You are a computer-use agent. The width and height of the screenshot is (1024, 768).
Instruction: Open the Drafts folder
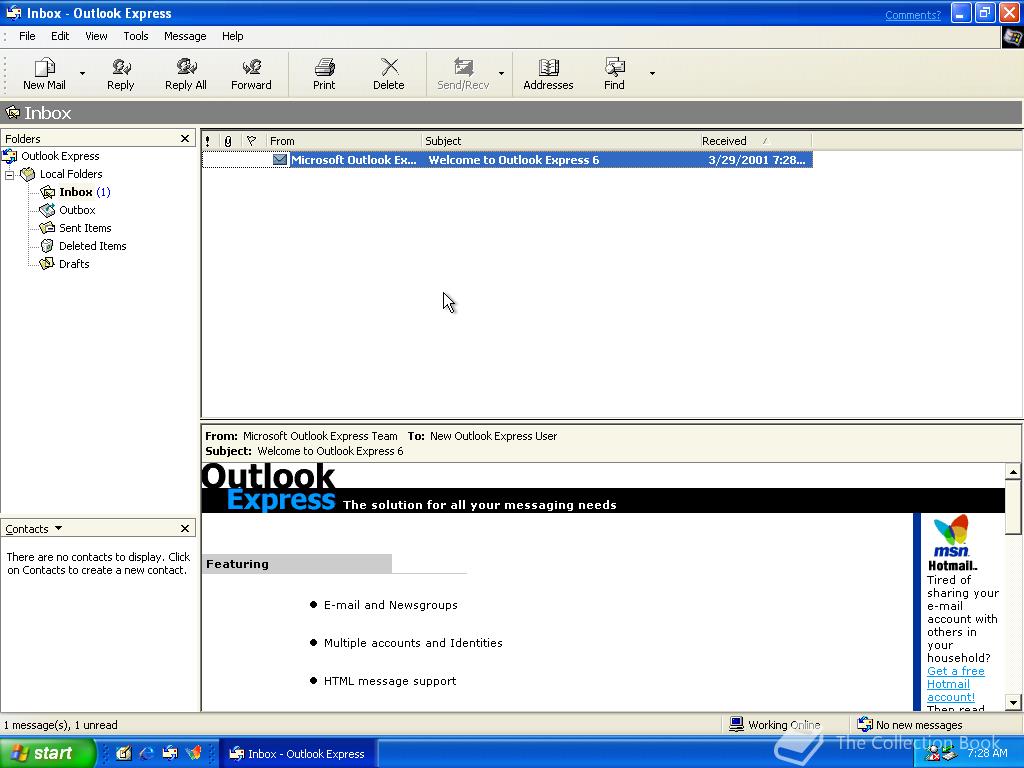coord(74,264)
